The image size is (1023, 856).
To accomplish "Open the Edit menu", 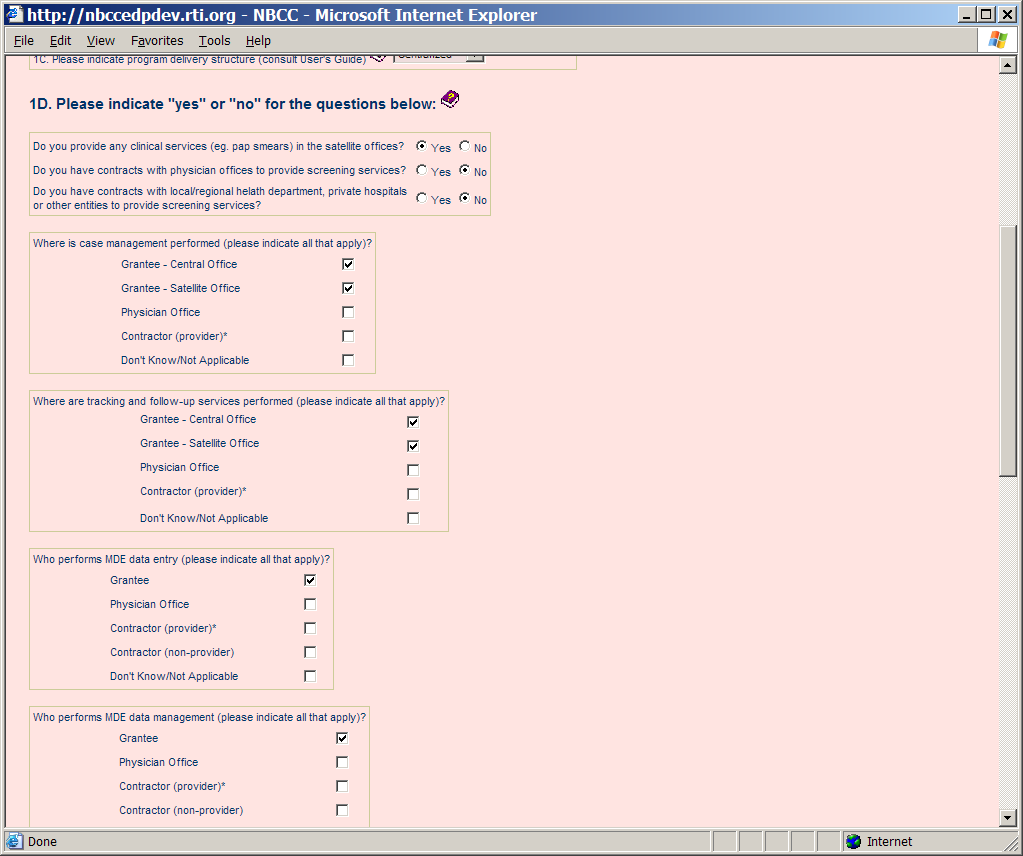I will [60, 40].
